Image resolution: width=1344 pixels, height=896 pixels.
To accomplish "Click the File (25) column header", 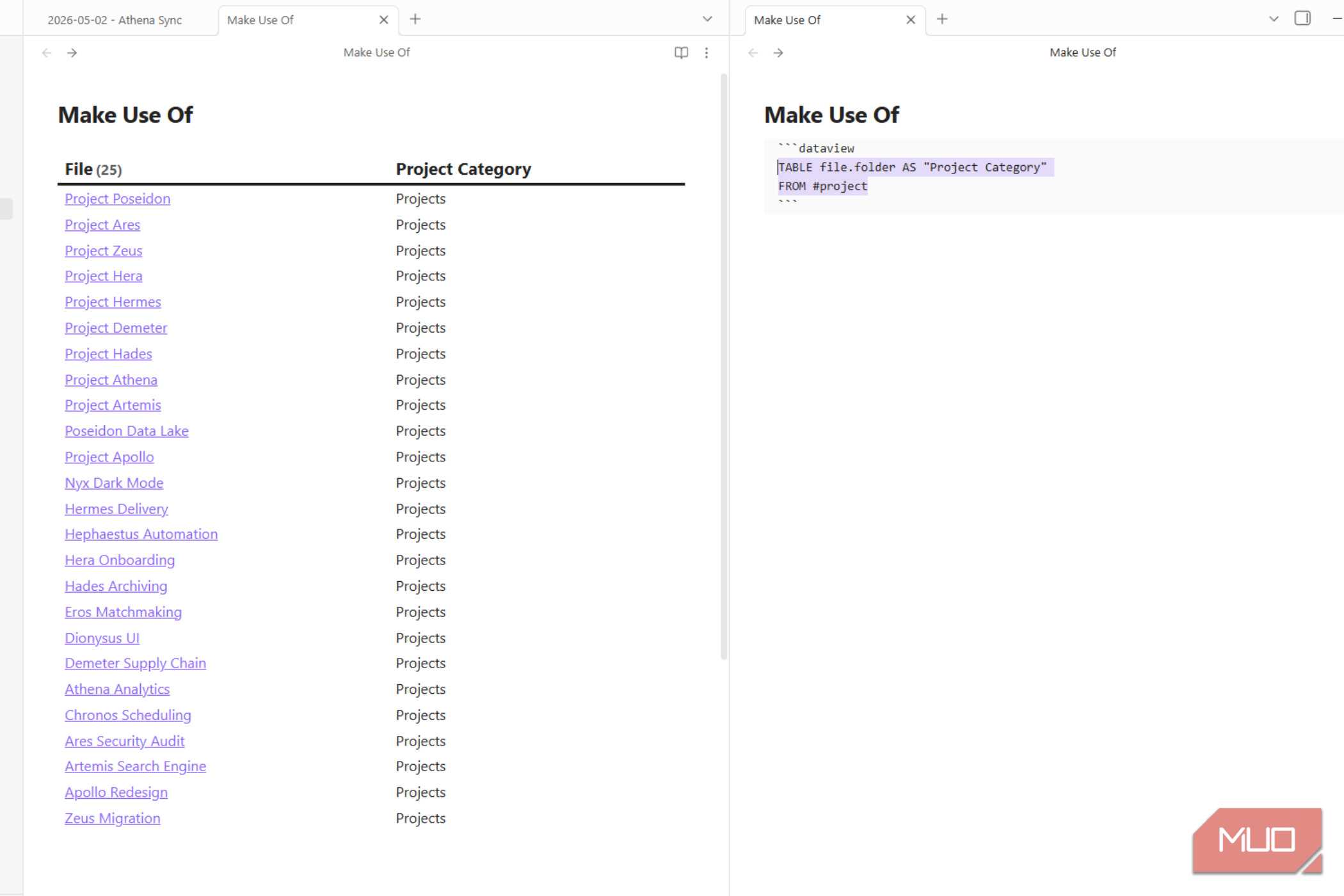I will click(93, 170).
